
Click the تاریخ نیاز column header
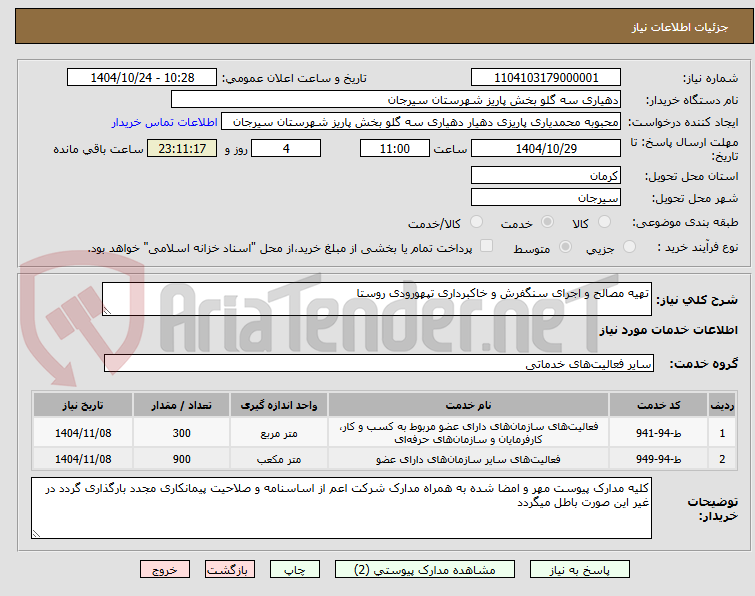(83, 405)
